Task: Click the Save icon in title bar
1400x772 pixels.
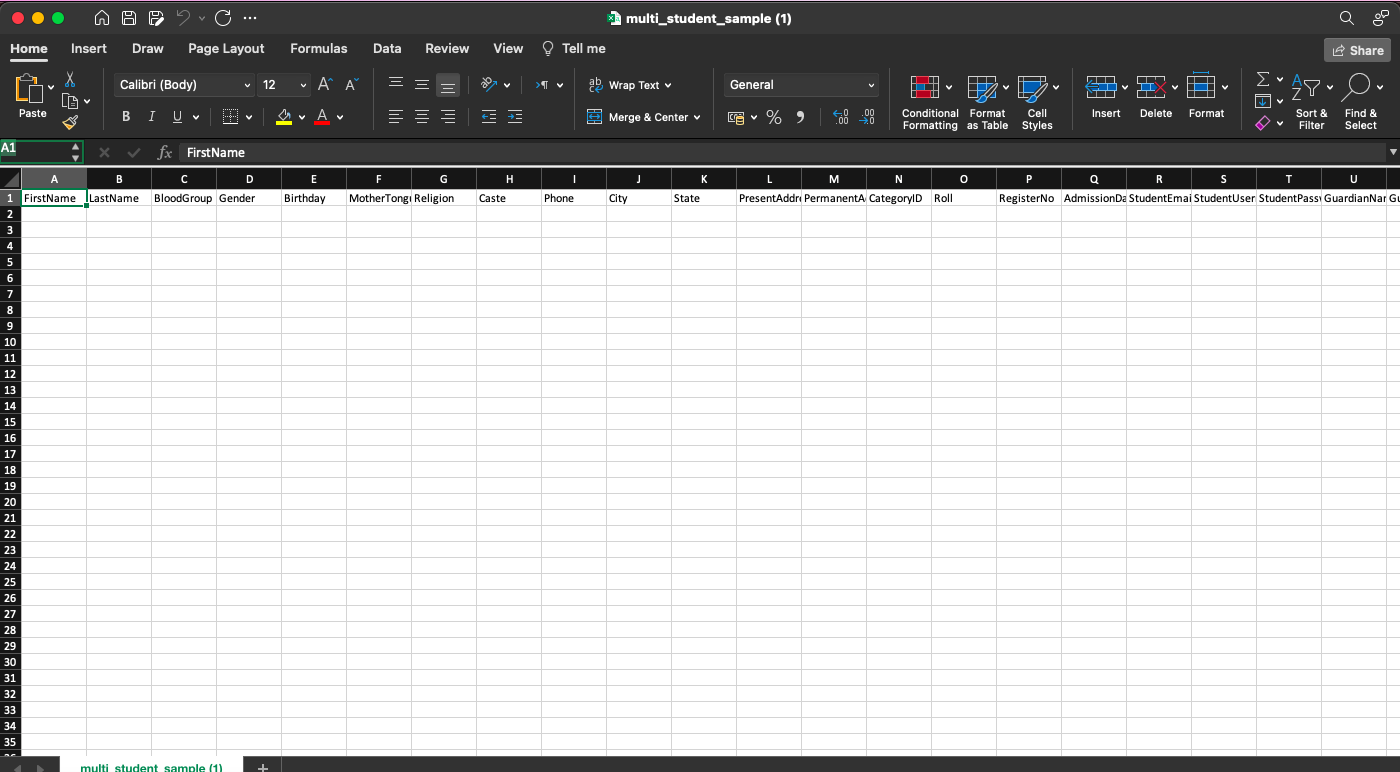Action: (129, 18)
